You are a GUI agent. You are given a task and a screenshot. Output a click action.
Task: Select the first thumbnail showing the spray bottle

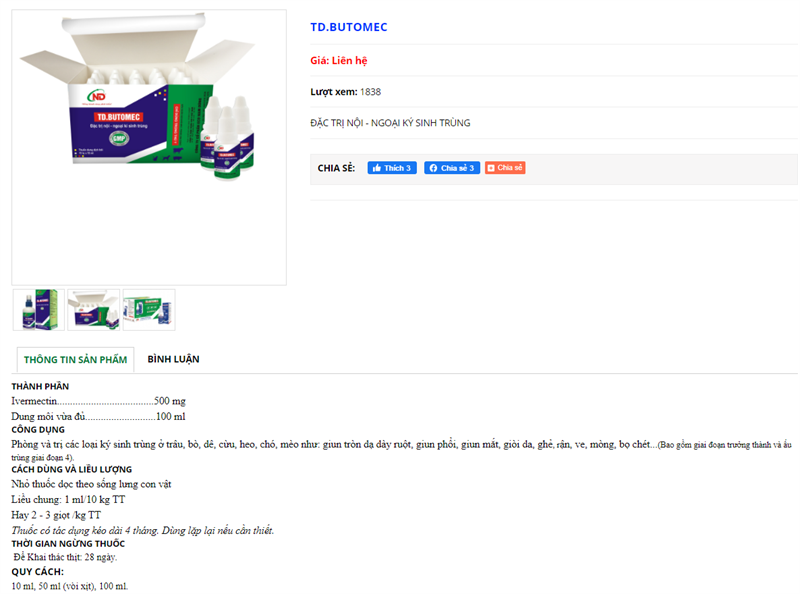(x=38, y=310)
